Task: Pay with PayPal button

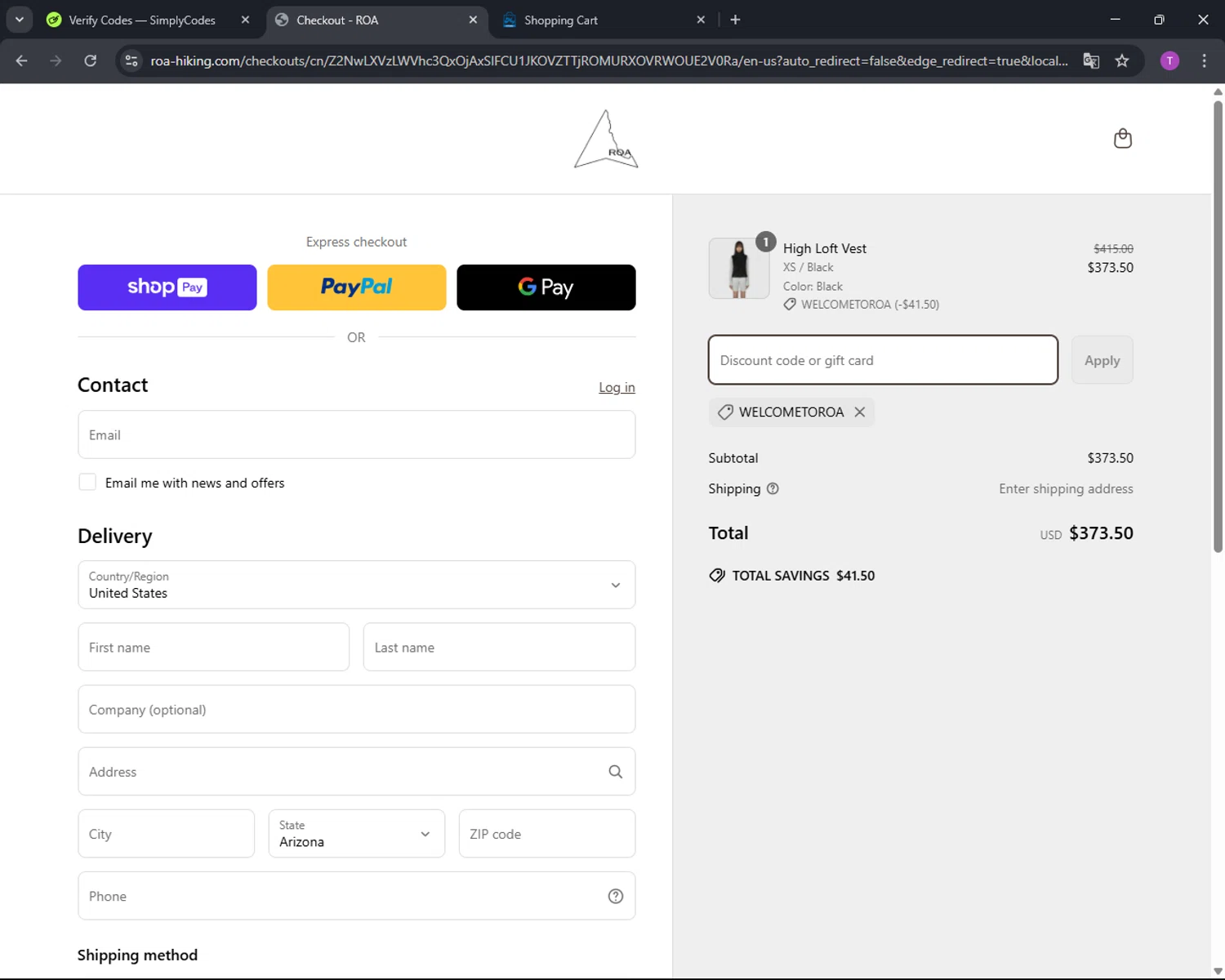Action: pos(357,287)
